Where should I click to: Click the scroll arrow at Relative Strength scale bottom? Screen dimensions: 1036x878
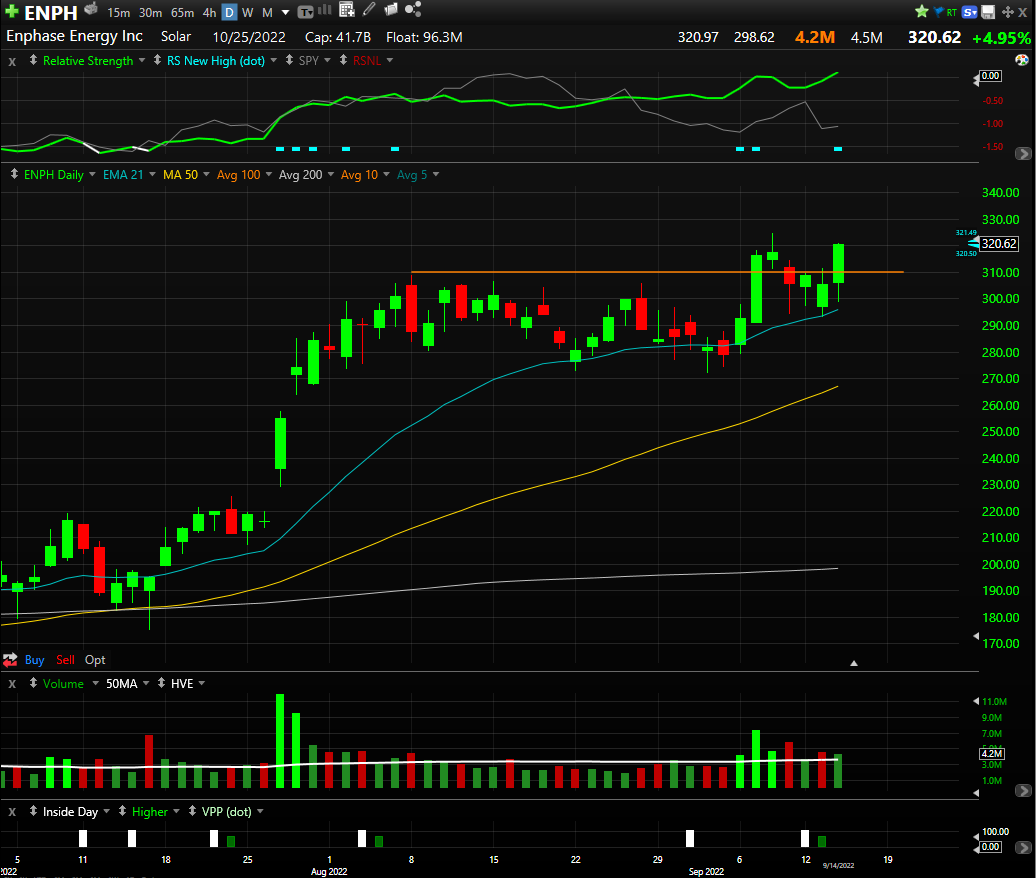[x=1023, y=153]
